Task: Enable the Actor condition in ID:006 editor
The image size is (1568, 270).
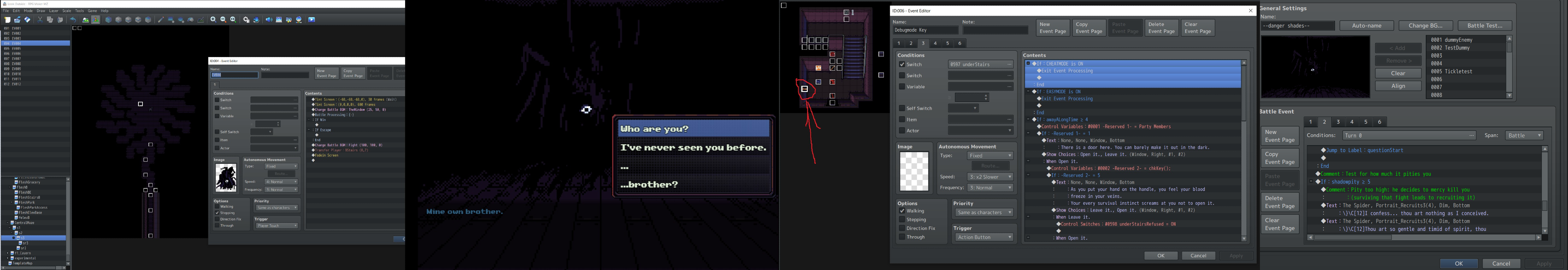Action: click(x=901, y=130)
